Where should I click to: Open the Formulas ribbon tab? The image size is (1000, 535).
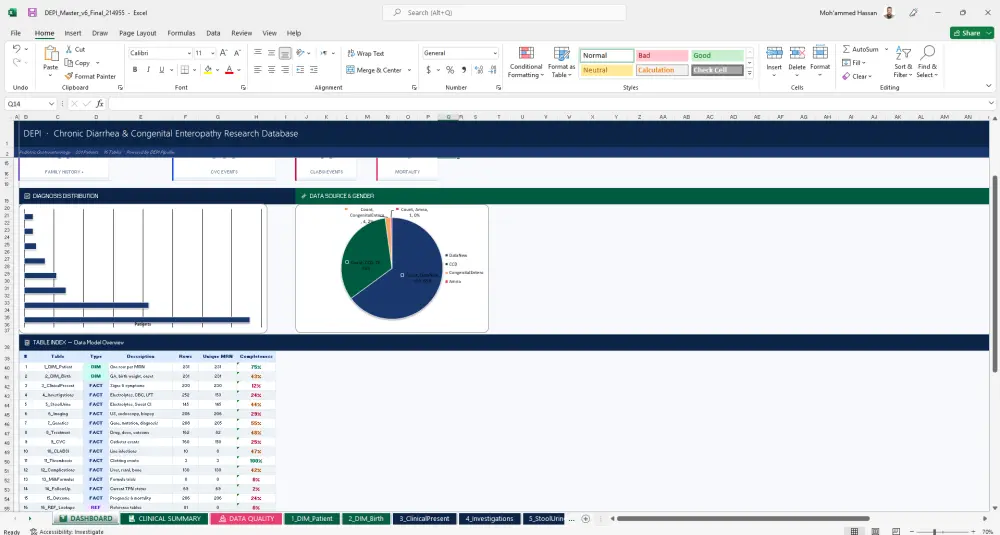[x=181, y=33]
